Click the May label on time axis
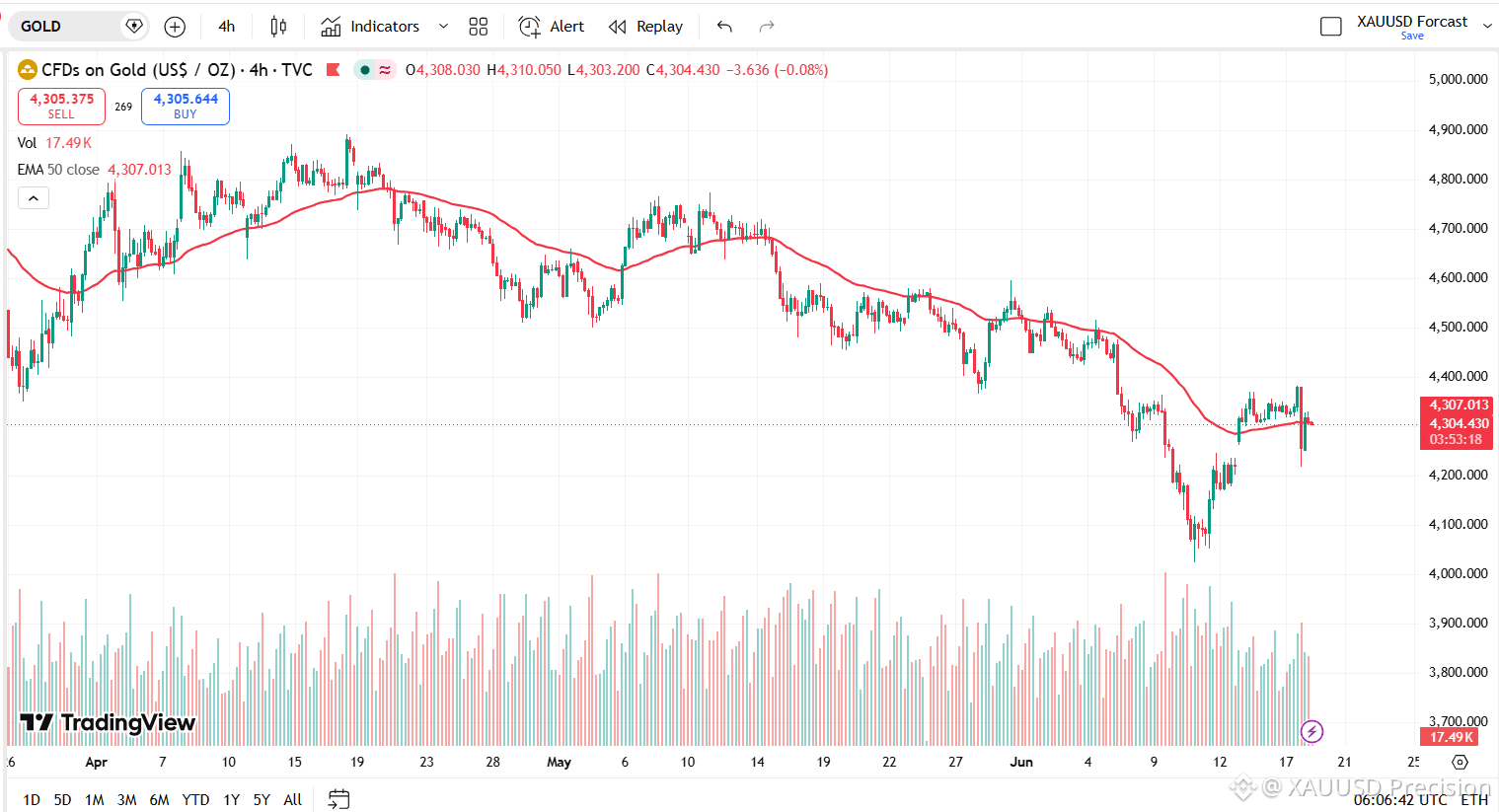1499x812 pixels. click(560, 762)
